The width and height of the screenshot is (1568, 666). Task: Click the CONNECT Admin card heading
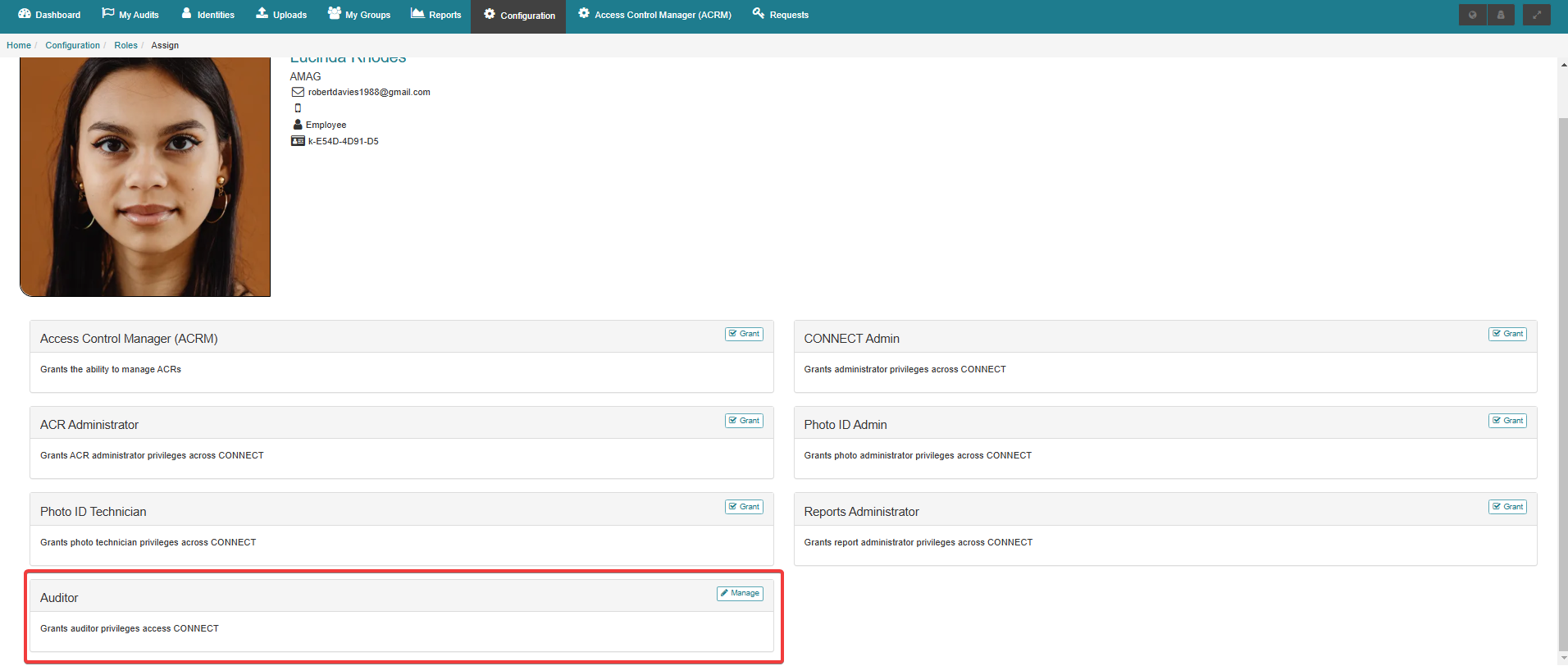[851, 339]
